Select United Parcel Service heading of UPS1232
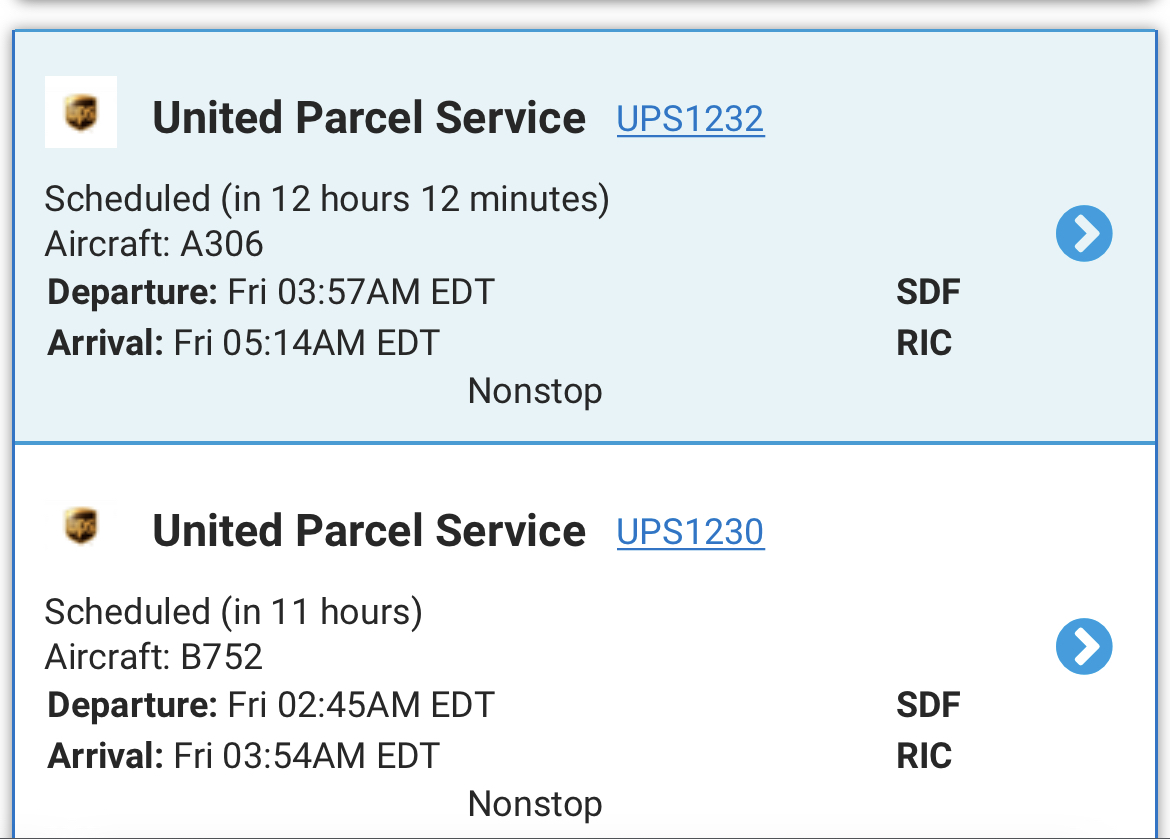Viewport: 1170px width, 839px height. pos(369,118)
